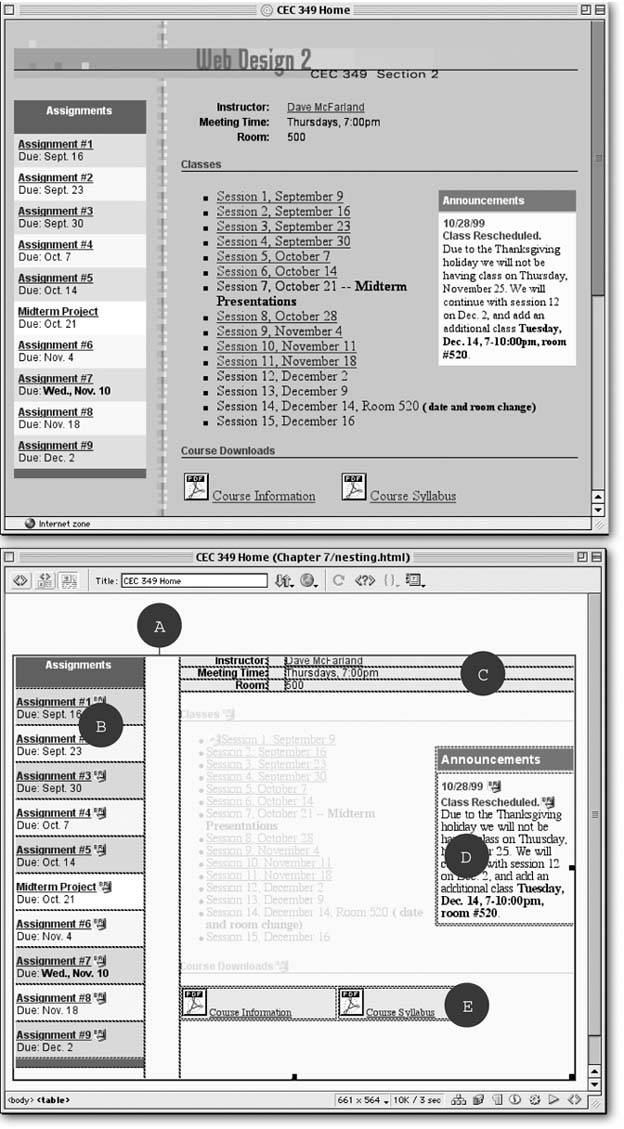Open Session 11, November 18 link in browser
Image resolution: width=624 pixels, height=1129 pixels.
(286, 361)
